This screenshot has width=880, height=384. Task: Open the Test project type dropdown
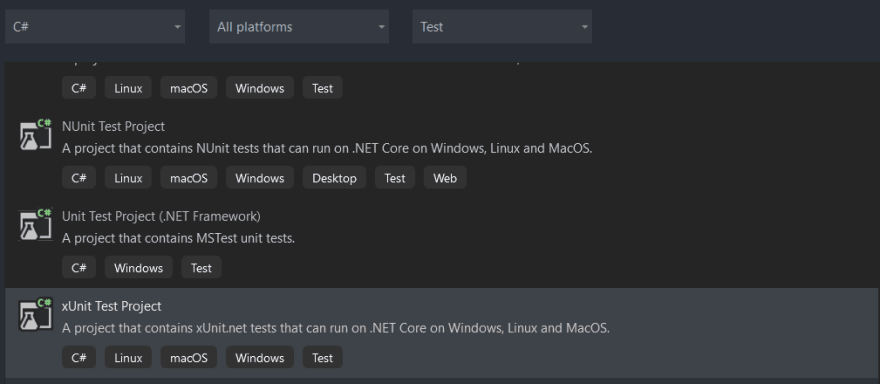click(502, 26)
